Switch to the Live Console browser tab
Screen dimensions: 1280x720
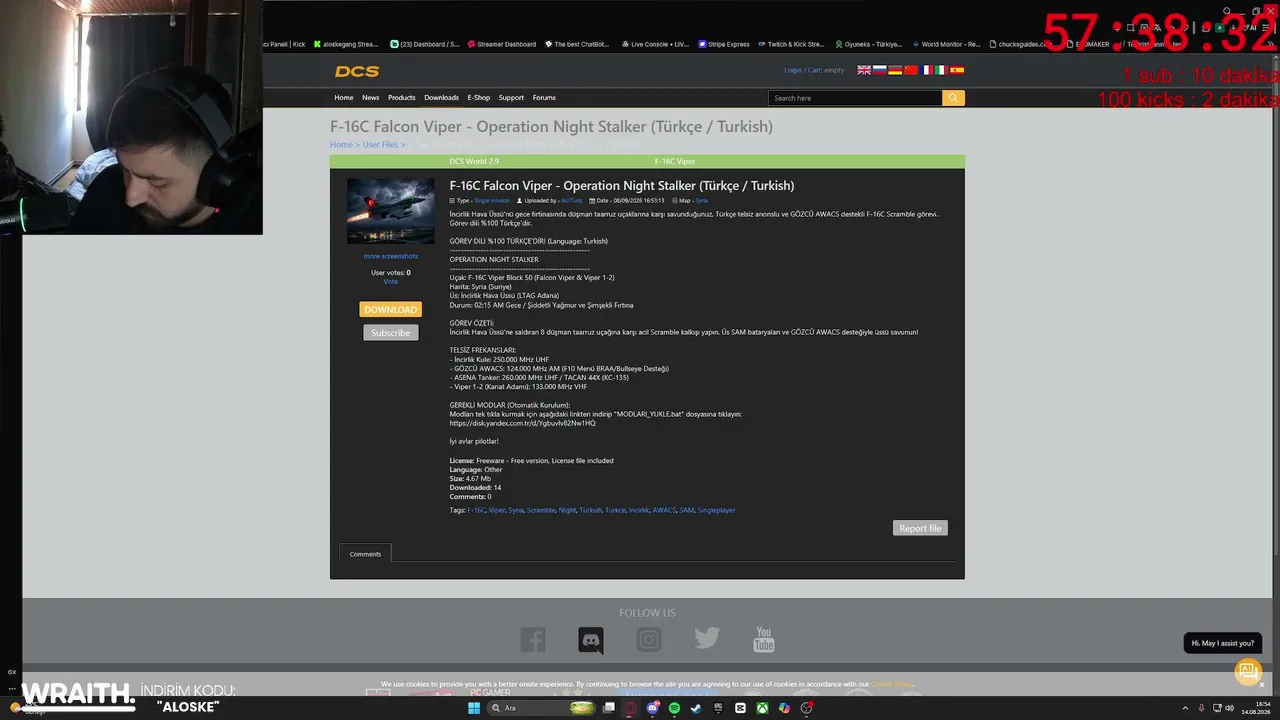[x=656, y=44]
